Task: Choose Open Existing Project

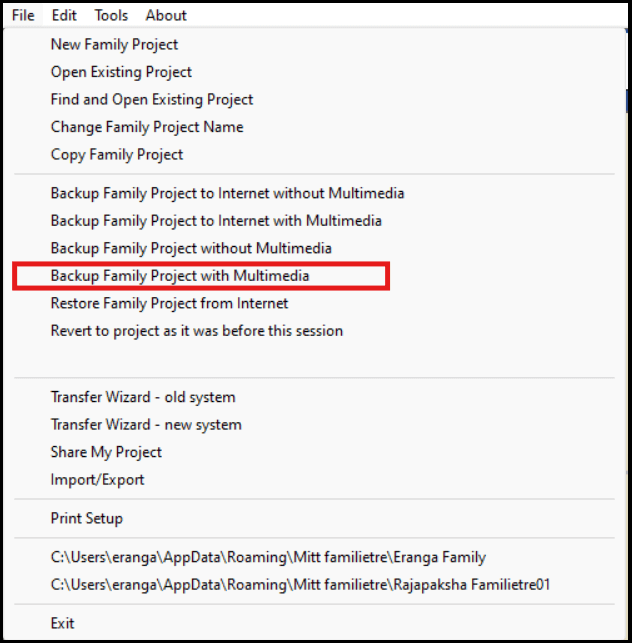Action: click(121, 72)
